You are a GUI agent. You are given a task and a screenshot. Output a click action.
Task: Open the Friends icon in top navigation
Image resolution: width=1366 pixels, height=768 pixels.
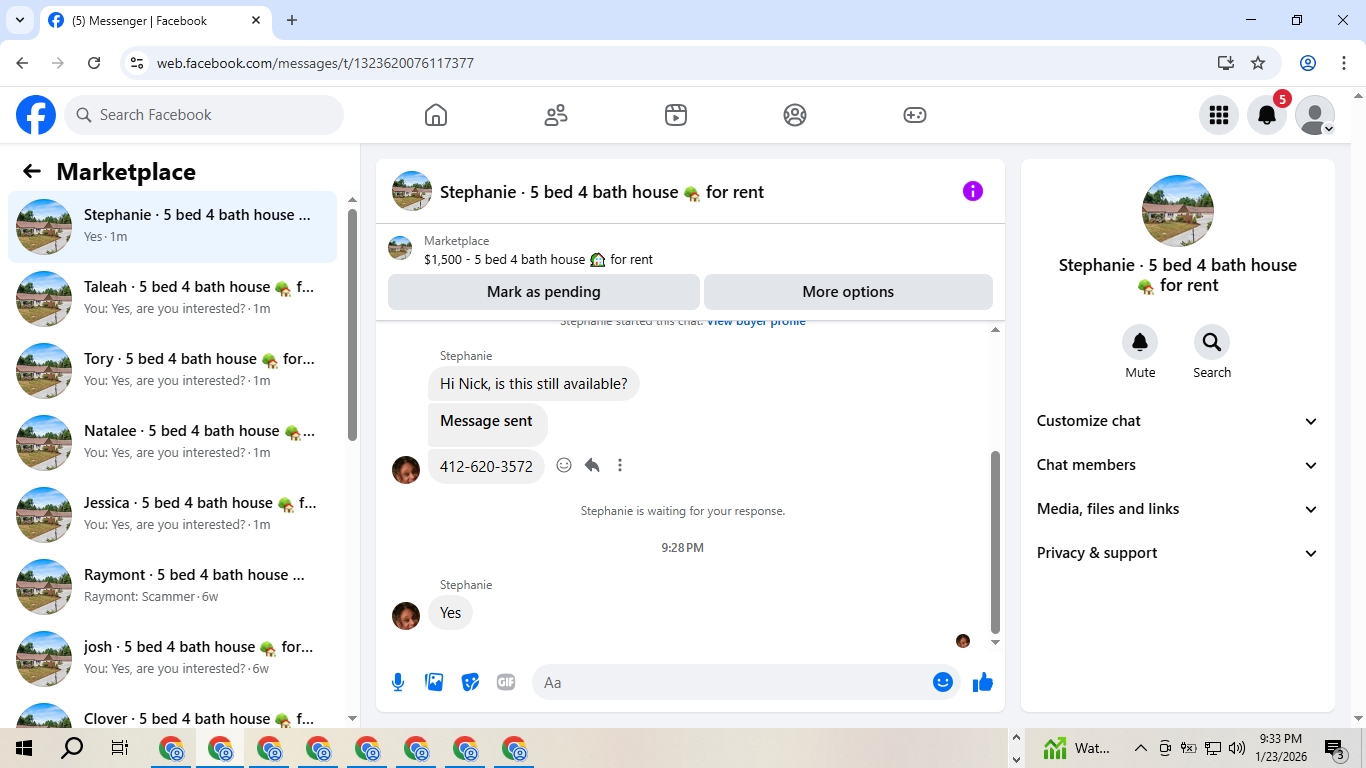click(556, 115)
